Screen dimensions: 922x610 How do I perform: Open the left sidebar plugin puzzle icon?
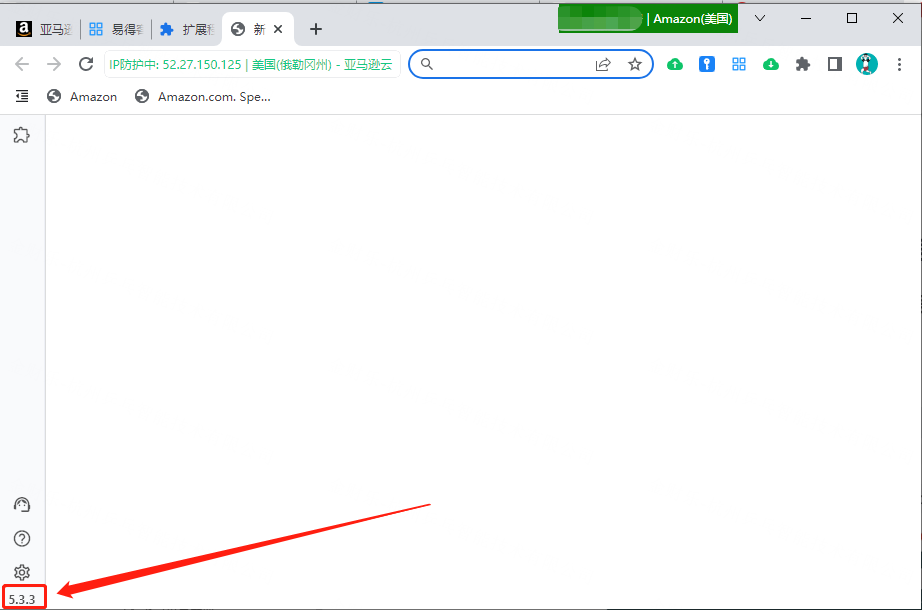22,135
